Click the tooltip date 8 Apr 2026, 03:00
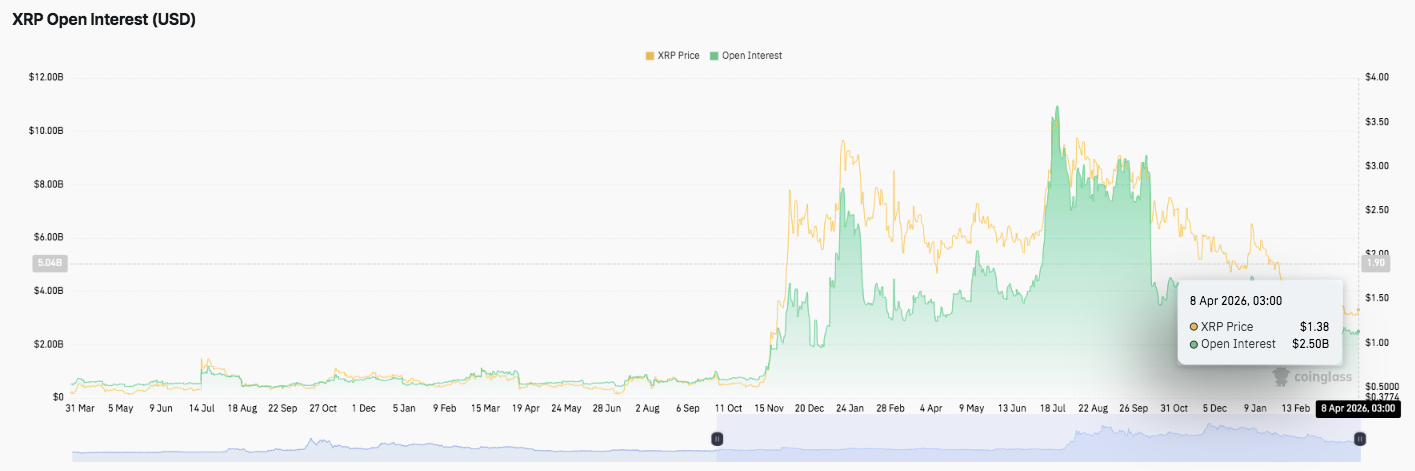1415x471 pixels. click(1236, 300)
